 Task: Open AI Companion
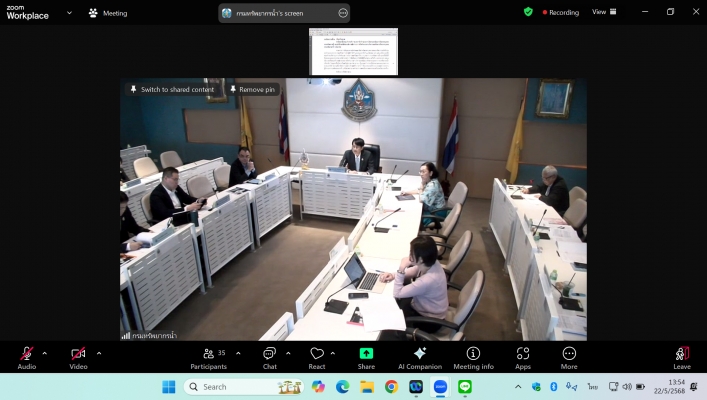point(420,359)
